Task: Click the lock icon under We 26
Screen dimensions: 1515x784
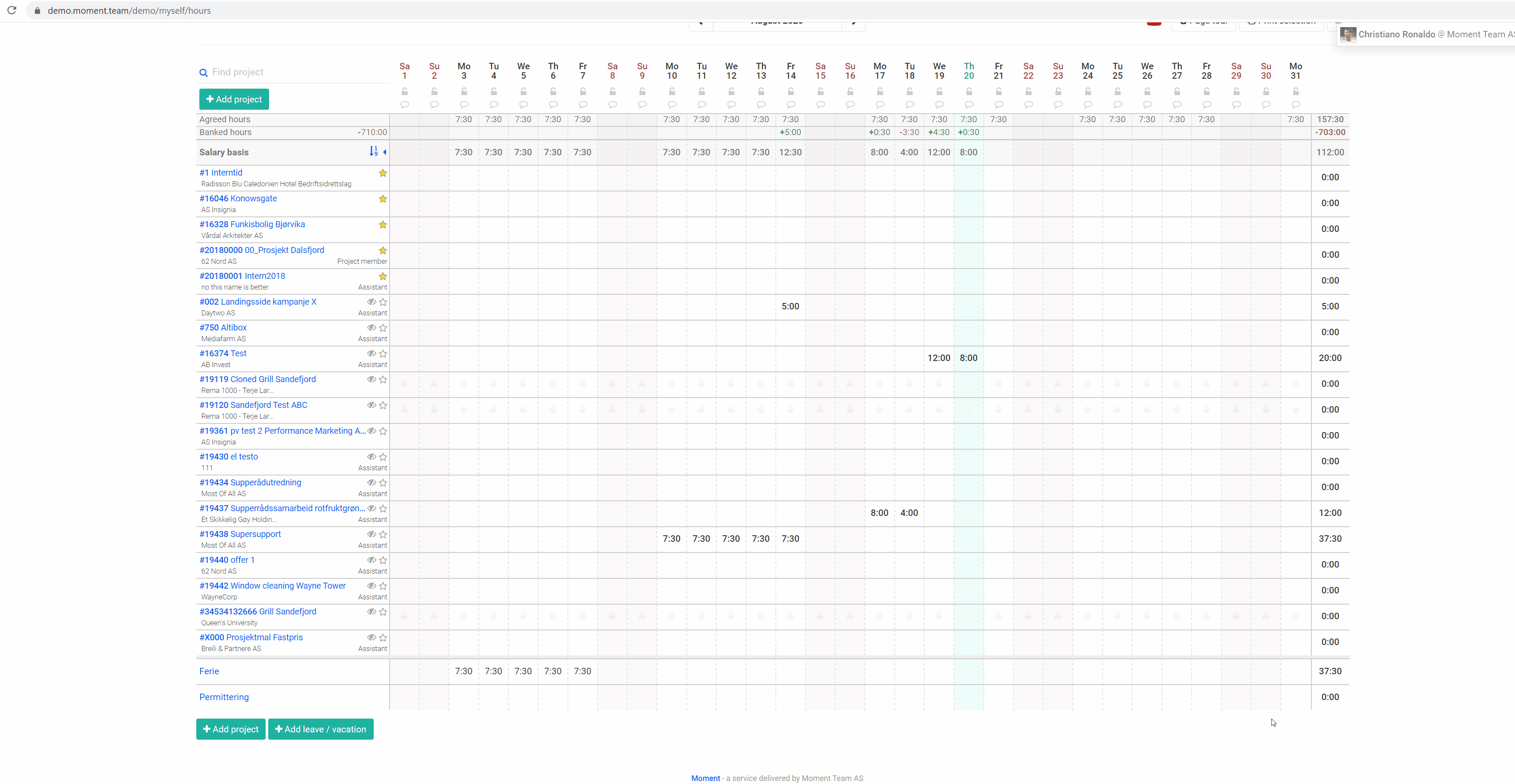Action: [1147, 92]
